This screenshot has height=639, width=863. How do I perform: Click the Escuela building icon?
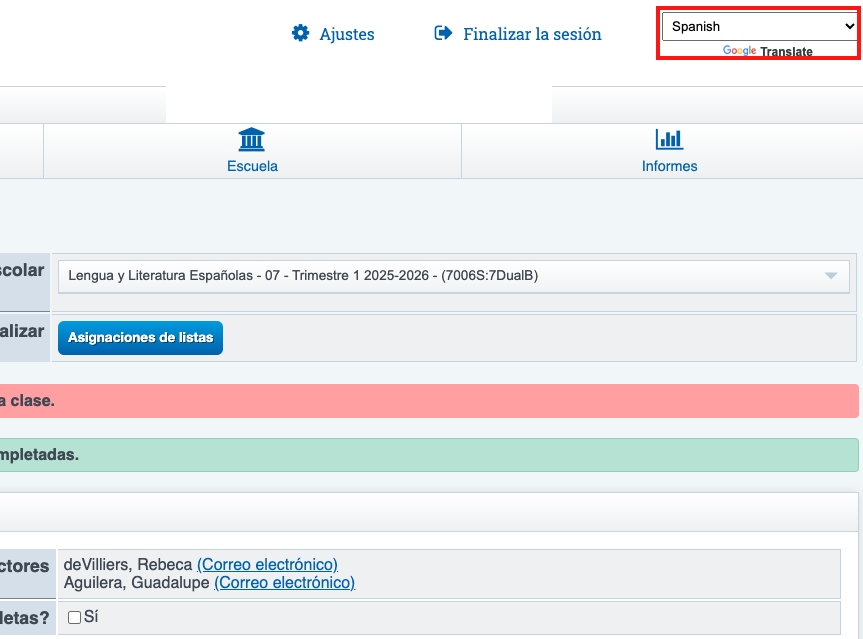click(252, 139)
